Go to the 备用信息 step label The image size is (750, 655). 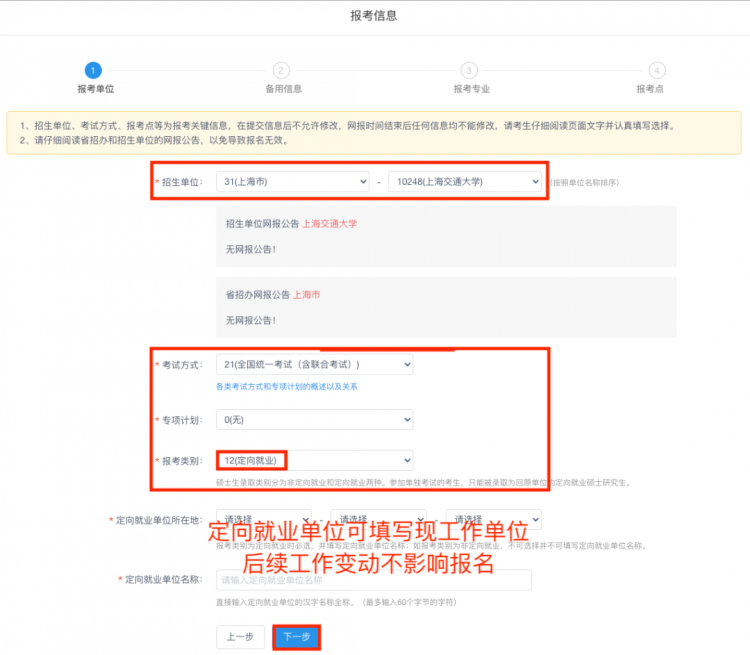point(283,89)
